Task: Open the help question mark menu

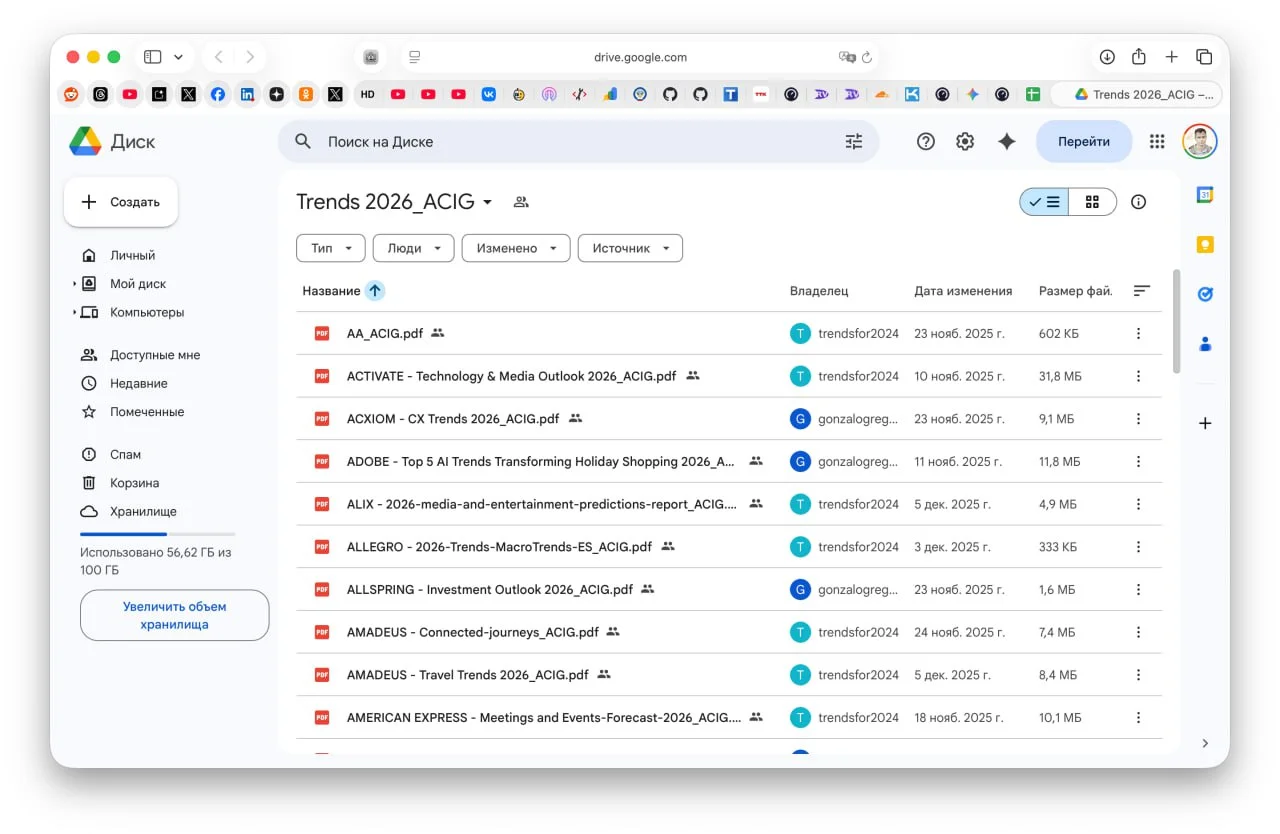Action: click(926, 142)
